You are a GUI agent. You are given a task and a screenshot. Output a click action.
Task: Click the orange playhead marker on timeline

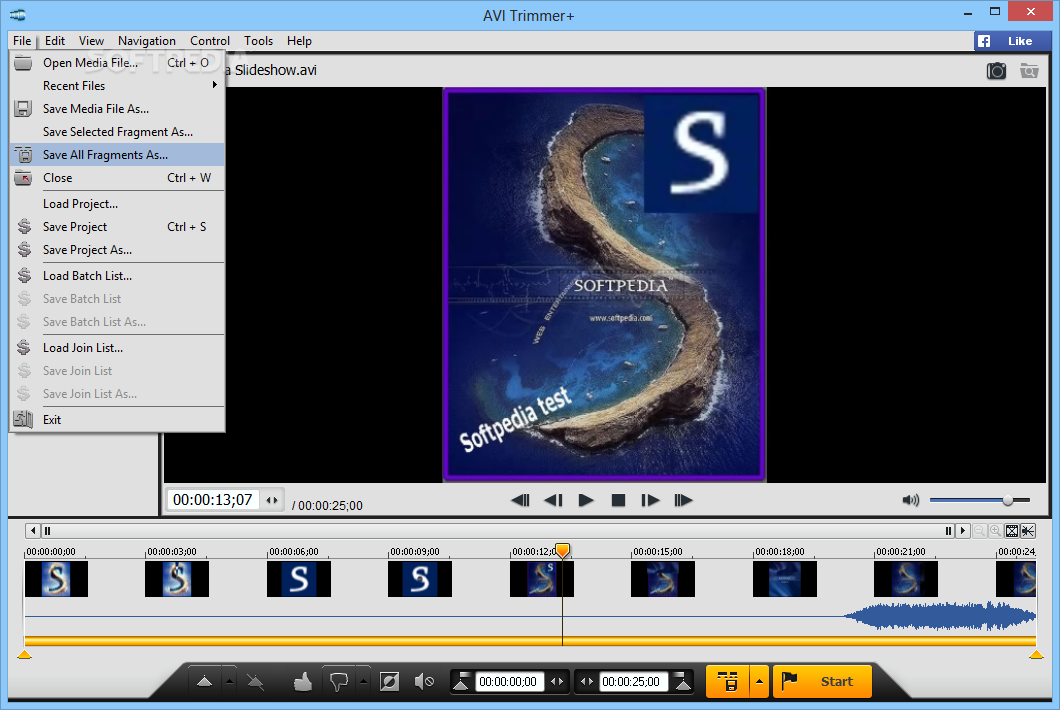[x=562, y=550]
